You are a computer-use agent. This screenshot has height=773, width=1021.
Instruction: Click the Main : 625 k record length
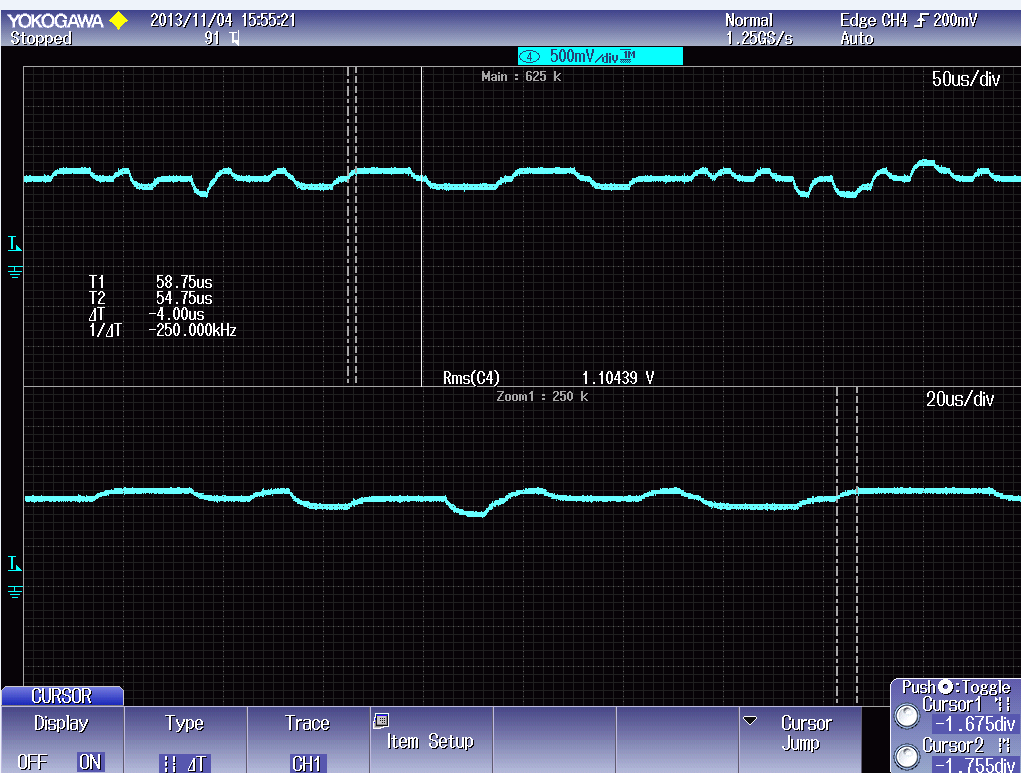point(521,76)
